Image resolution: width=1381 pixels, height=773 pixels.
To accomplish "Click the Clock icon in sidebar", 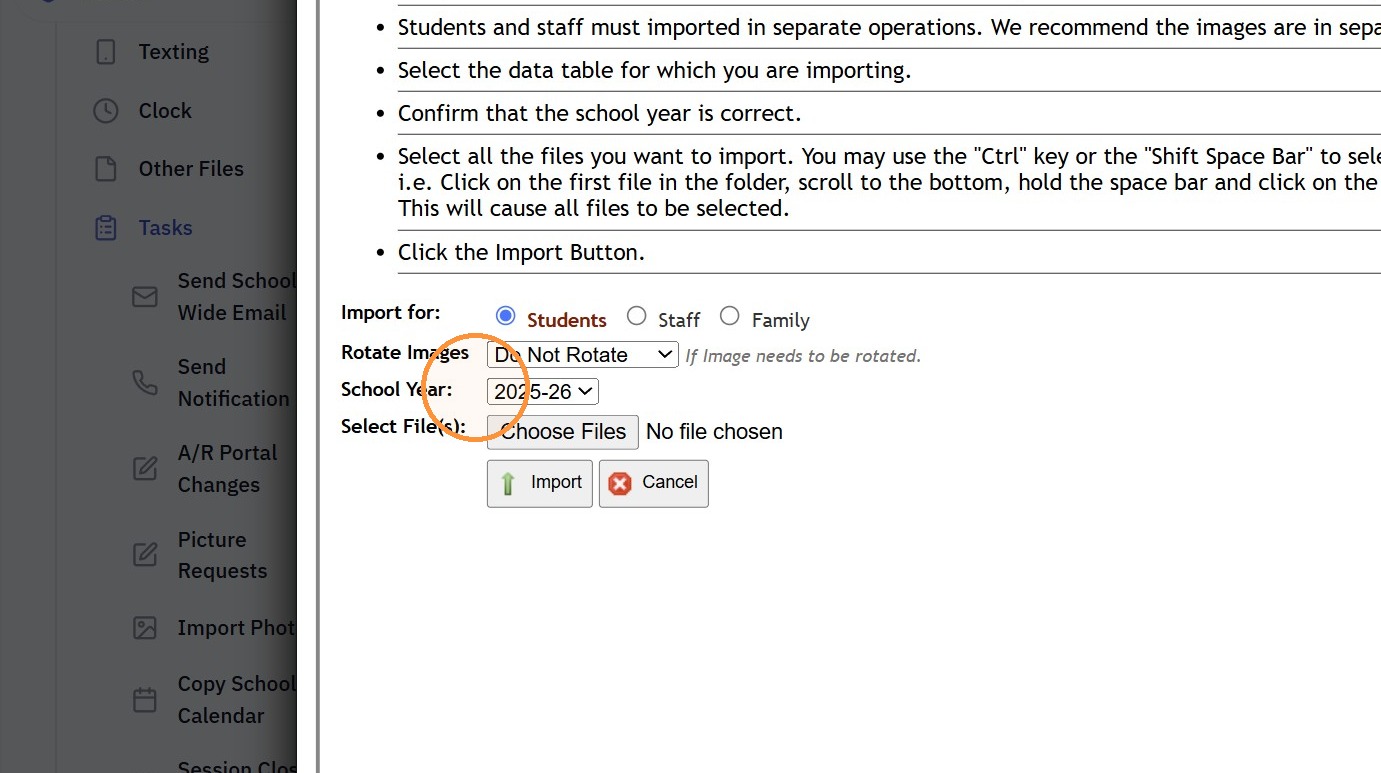I will click(x=106, y=111).
